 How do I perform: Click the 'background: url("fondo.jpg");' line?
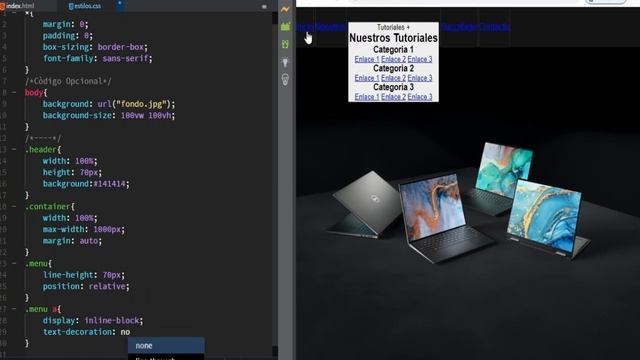pos(109,104)
